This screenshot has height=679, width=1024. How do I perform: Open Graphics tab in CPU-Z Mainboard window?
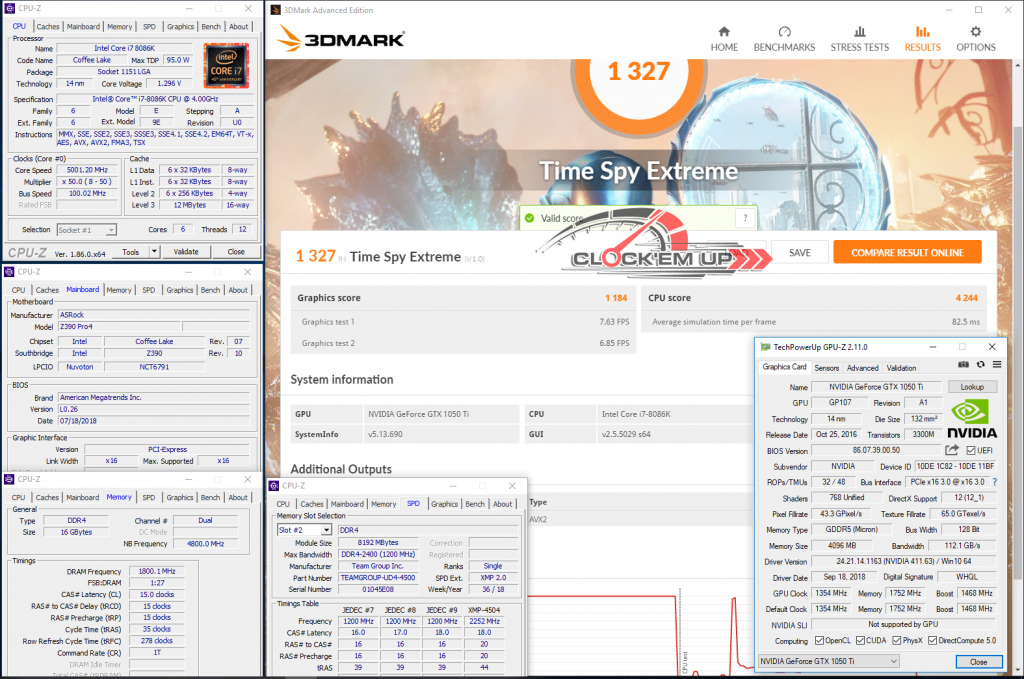pyautogui.click(x=180, y=290)
